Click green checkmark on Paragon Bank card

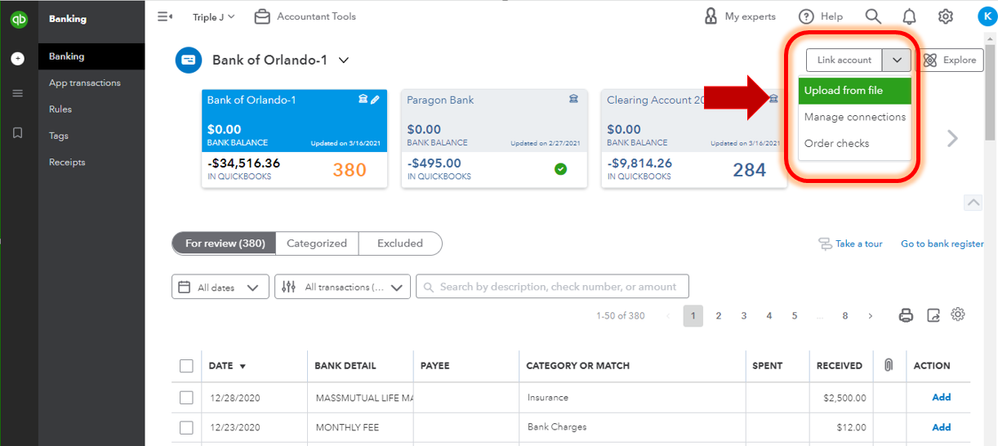560,169
